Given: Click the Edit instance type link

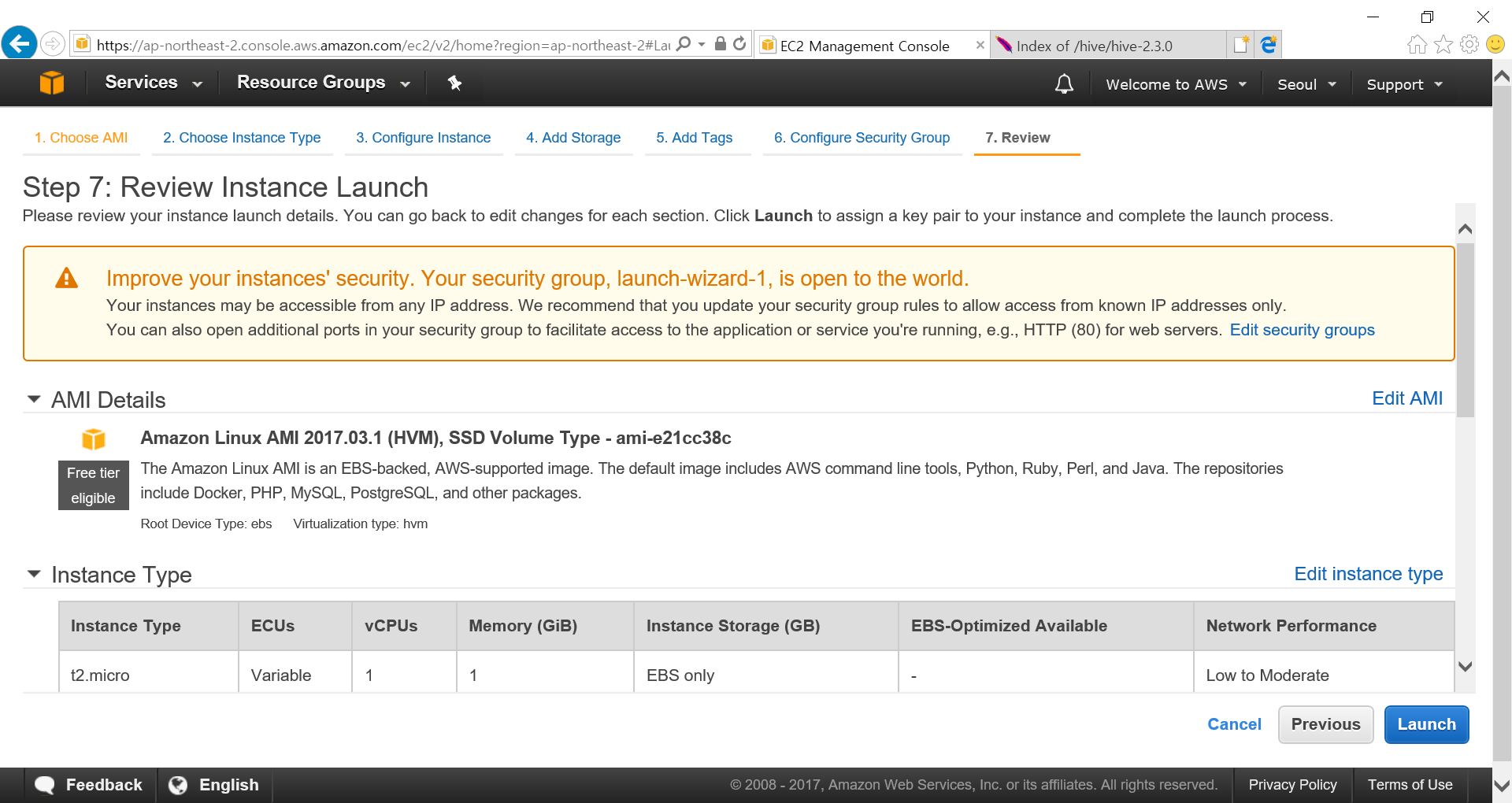Looking at the screenshot, I should [x=1369, y=574].
